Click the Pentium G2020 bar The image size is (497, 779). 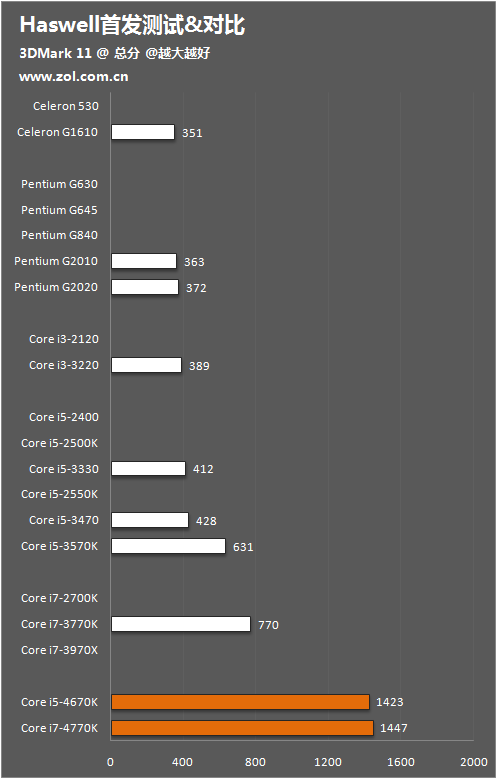click(x=145, y=287)
